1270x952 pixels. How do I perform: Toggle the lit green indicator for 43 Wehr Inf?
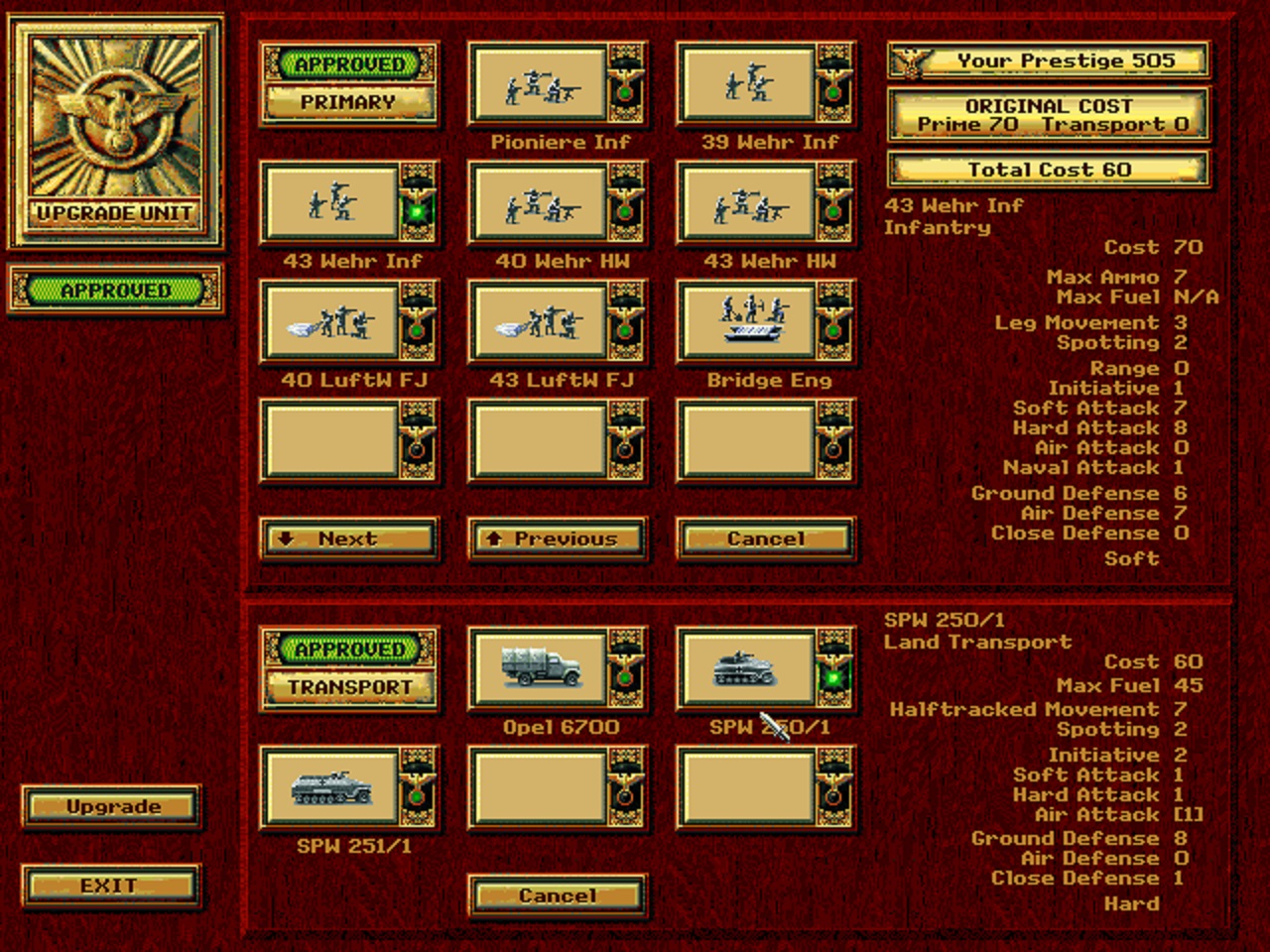tap(418, 212)
